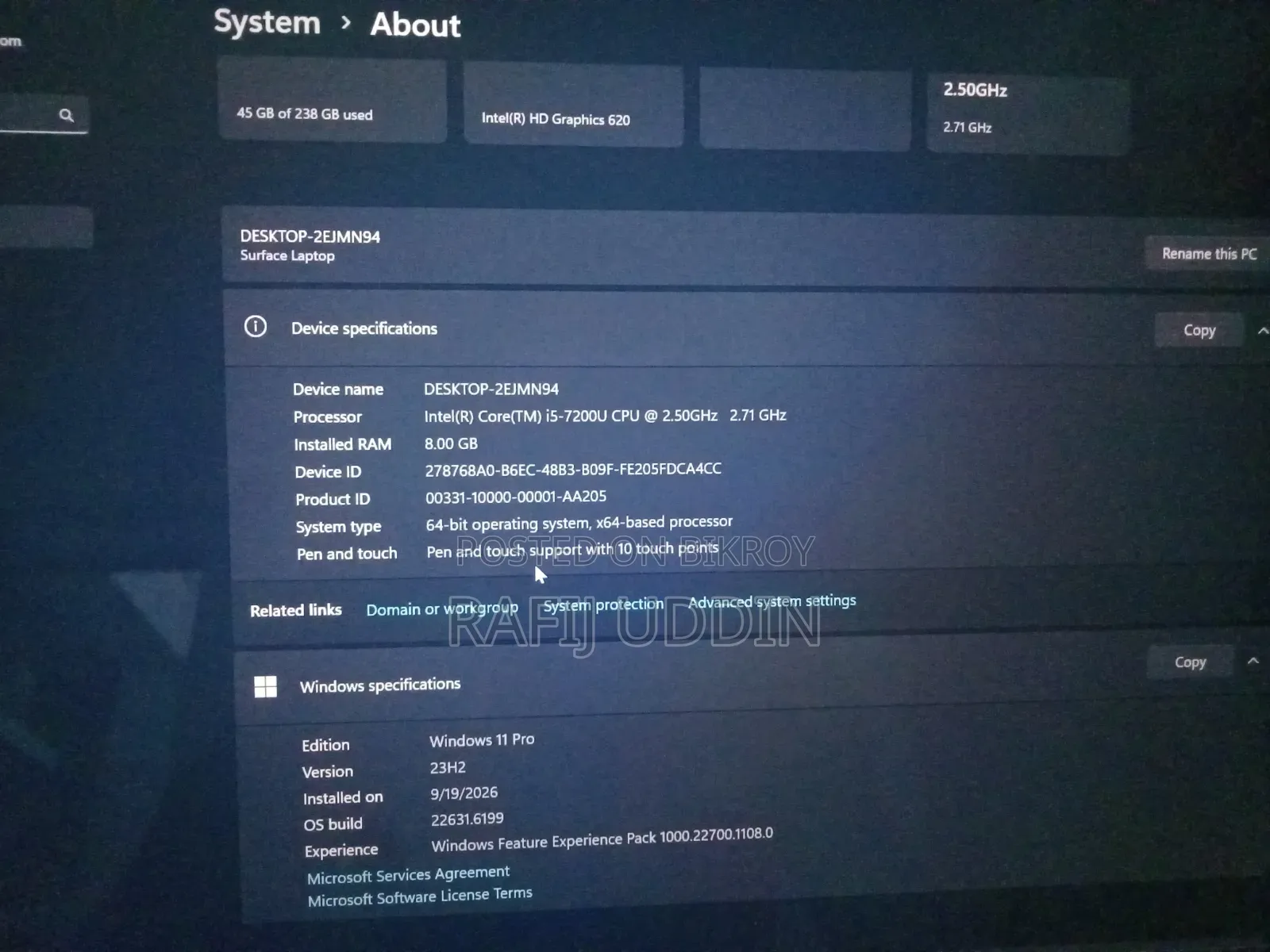Open the storage card showing 45 GB used
The height and width of the screenshot is (952, 1270).
[332, 101]
